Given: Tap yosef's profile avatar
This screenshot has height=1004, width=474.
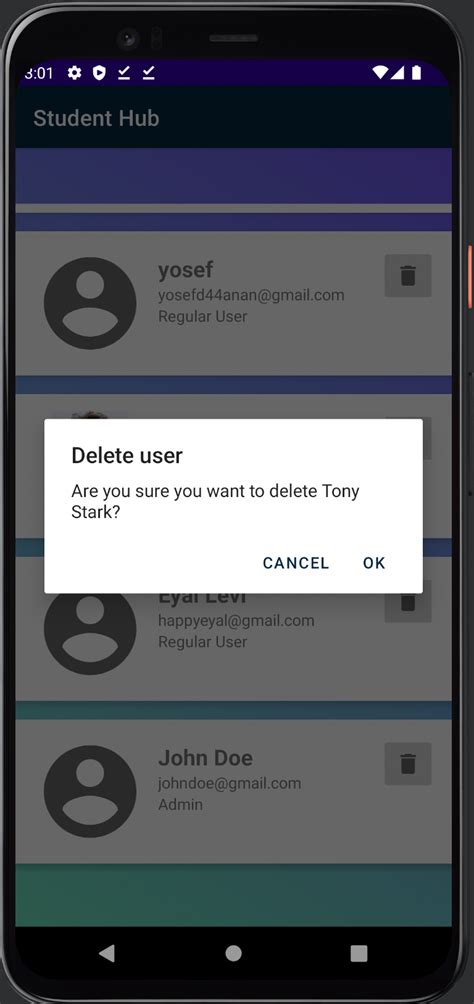Looking at the screenshot, I should coord(90,303).
